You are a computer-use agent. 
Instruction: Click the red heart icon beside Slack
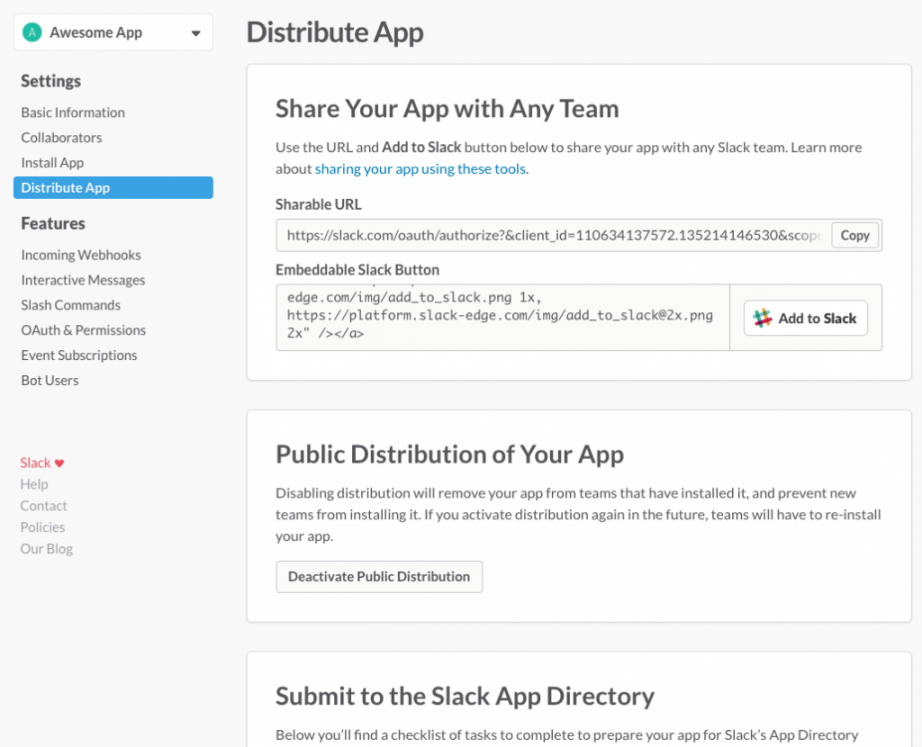coord(59,463)
